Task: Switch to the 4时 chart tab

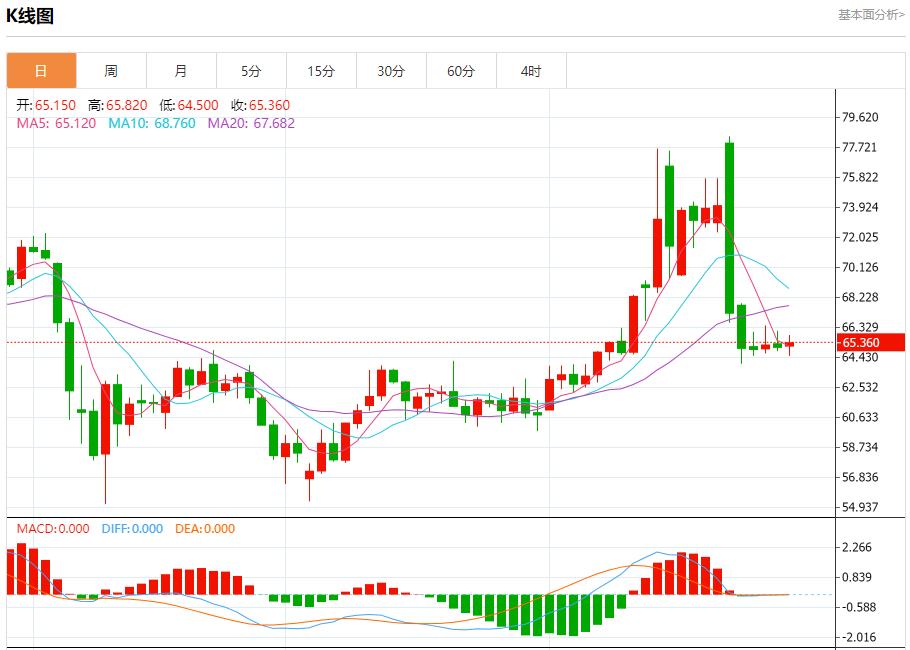Action: point(531,71)
